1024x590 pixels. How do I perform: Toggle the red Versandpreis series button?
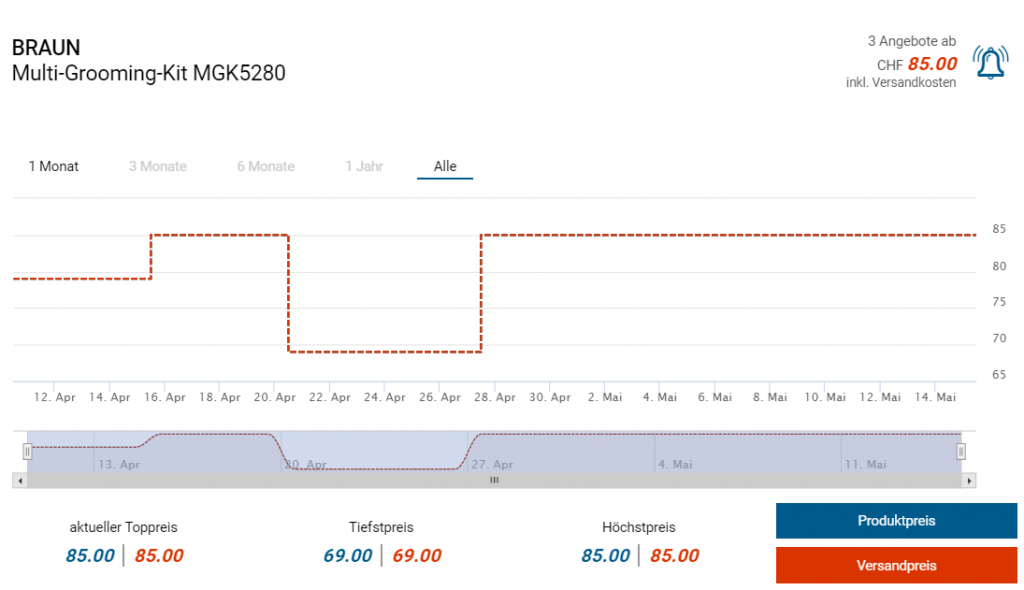tap(896, 566)
